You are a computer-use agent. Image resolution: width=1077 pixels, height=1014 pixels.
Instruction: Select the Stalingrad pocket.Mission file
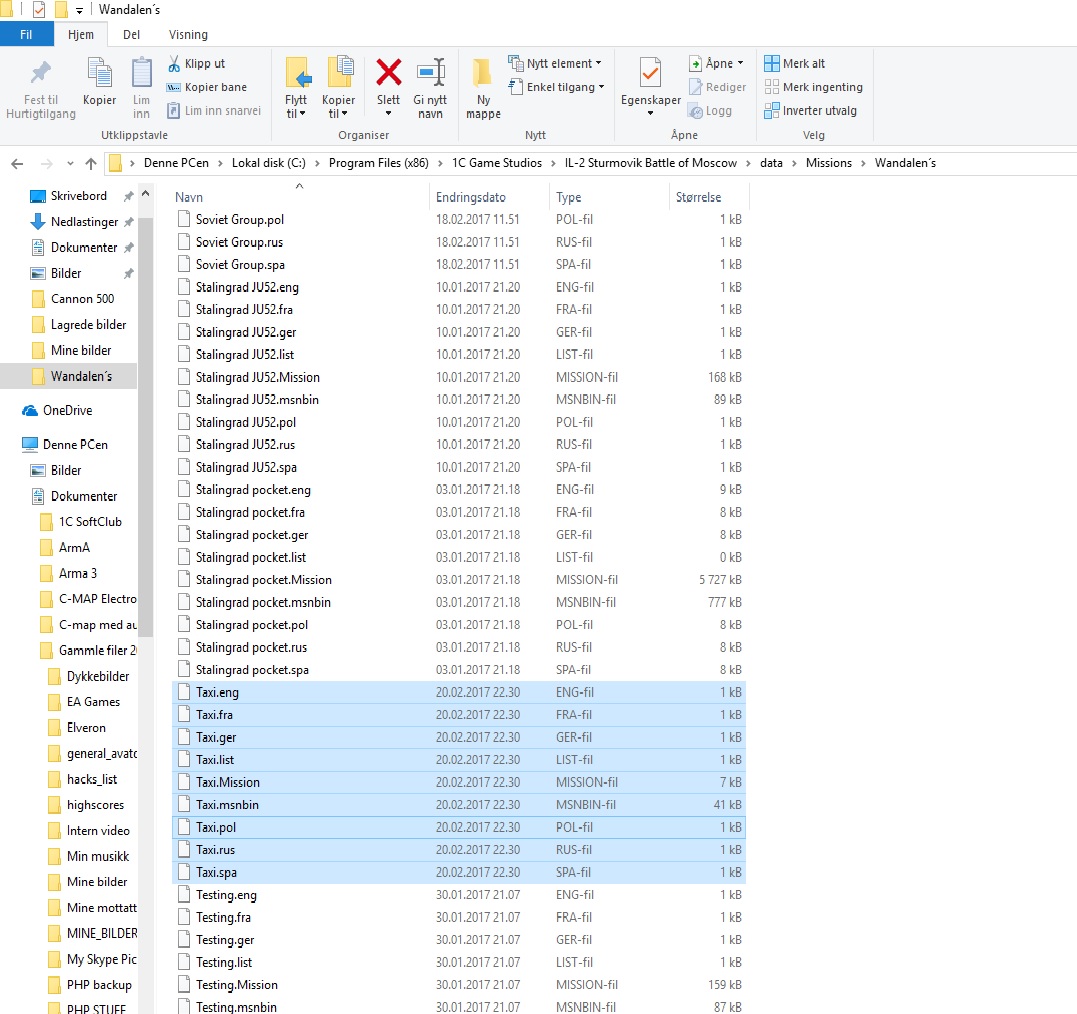click(263, 580)
